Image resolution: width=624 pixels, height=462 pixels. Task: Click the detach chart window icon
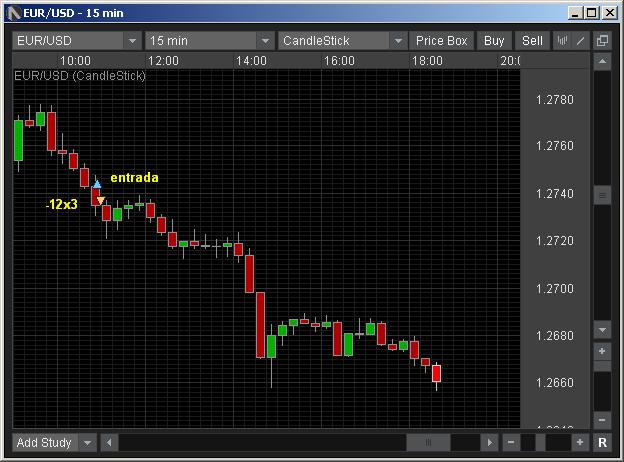[602, 41]
